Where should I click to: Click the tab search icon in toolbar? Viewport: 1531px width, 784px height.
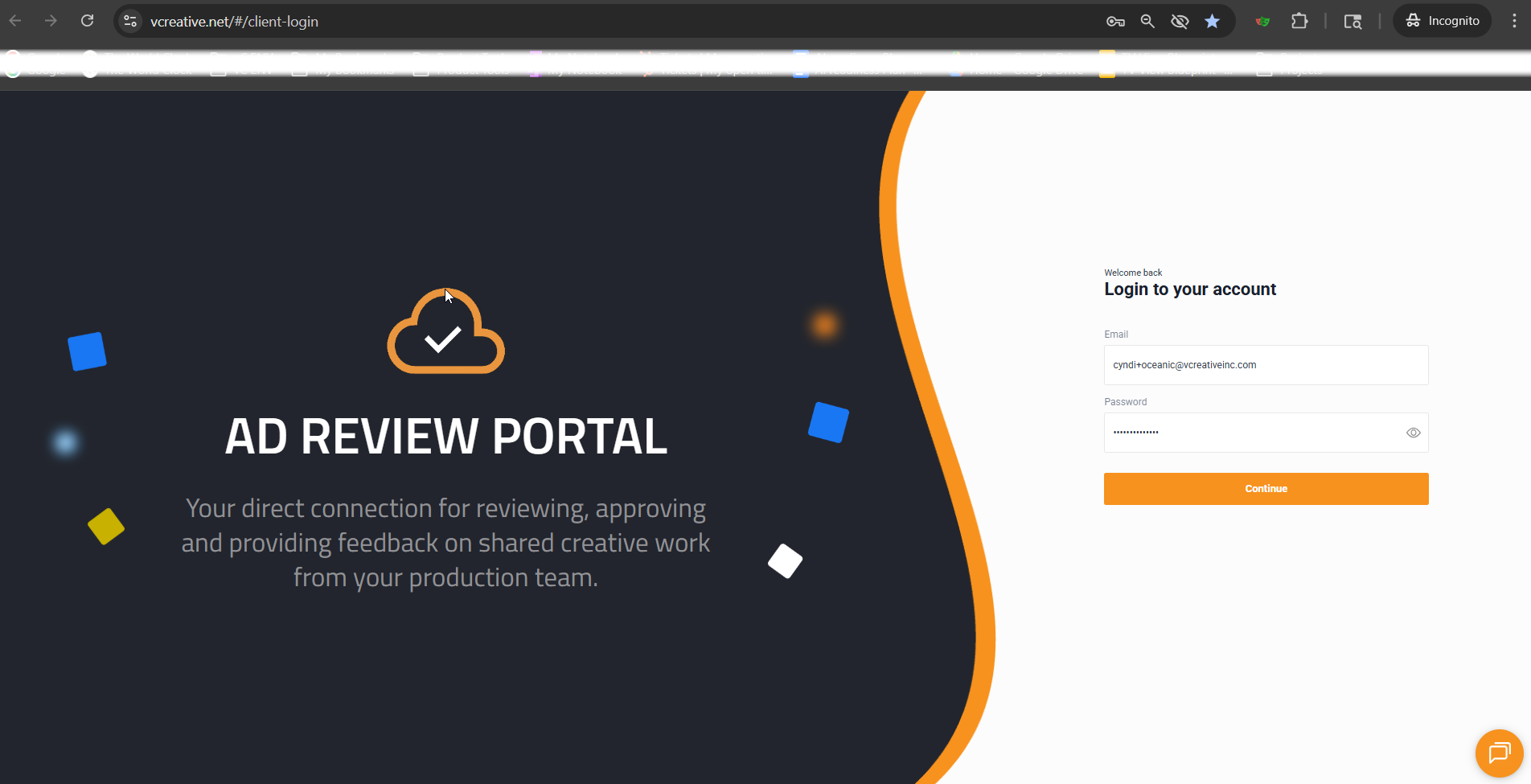(x=1352, y=22)
